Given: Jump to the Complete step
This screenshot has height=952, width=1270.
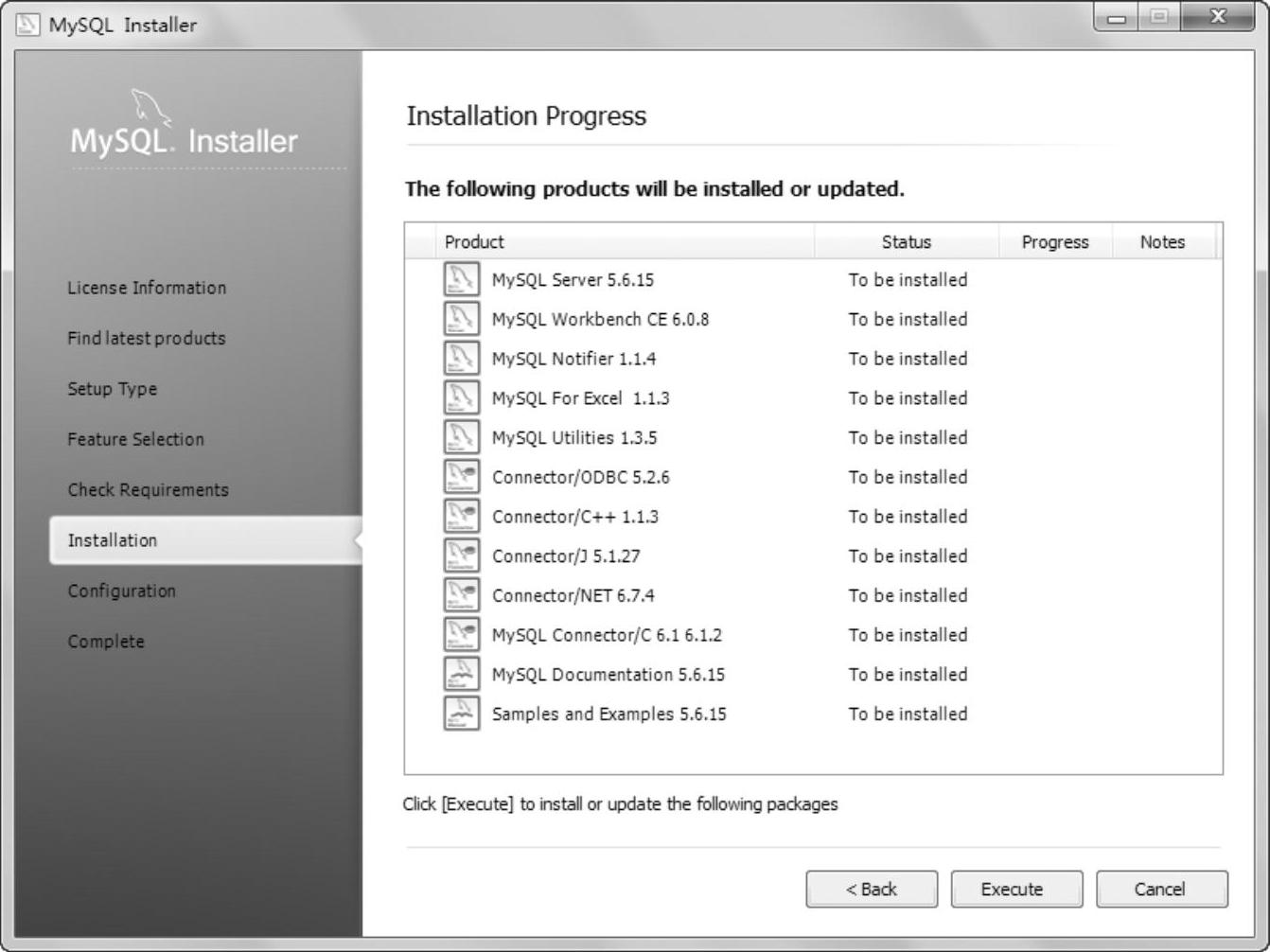Looking at the screenshot, I should 106,642.
